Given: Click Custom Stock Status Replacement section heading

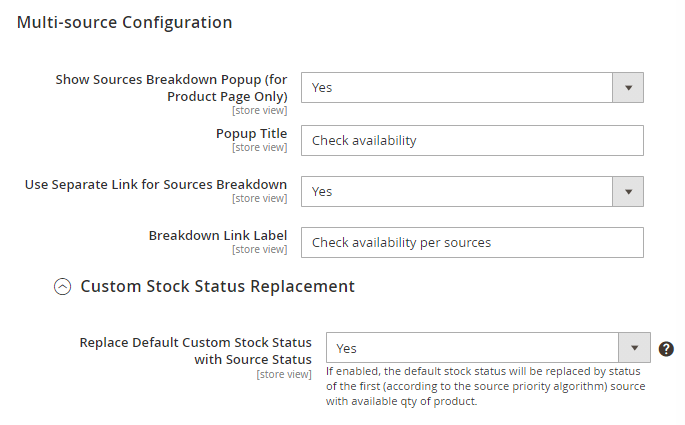Looking at the screenshot, I should pyautogui.click(x=217, y=287).
